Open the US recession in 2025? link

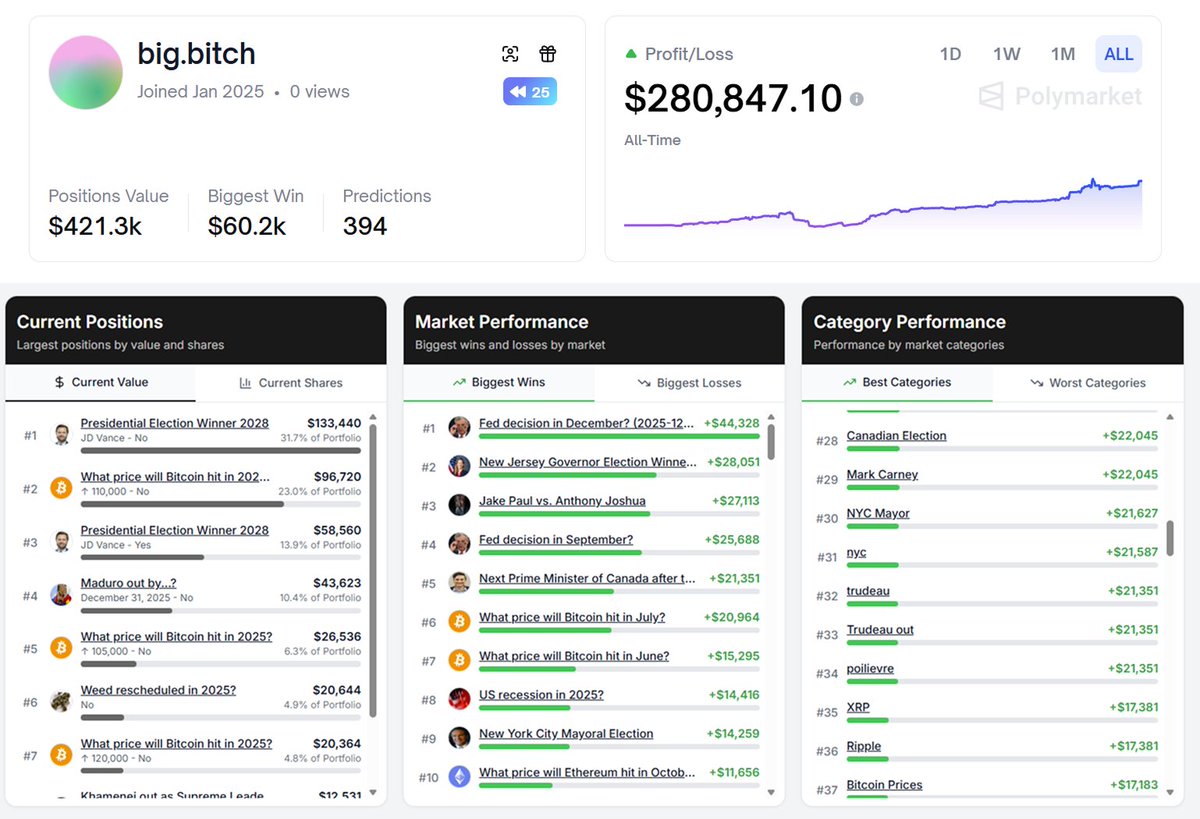(x=541, y=695)
